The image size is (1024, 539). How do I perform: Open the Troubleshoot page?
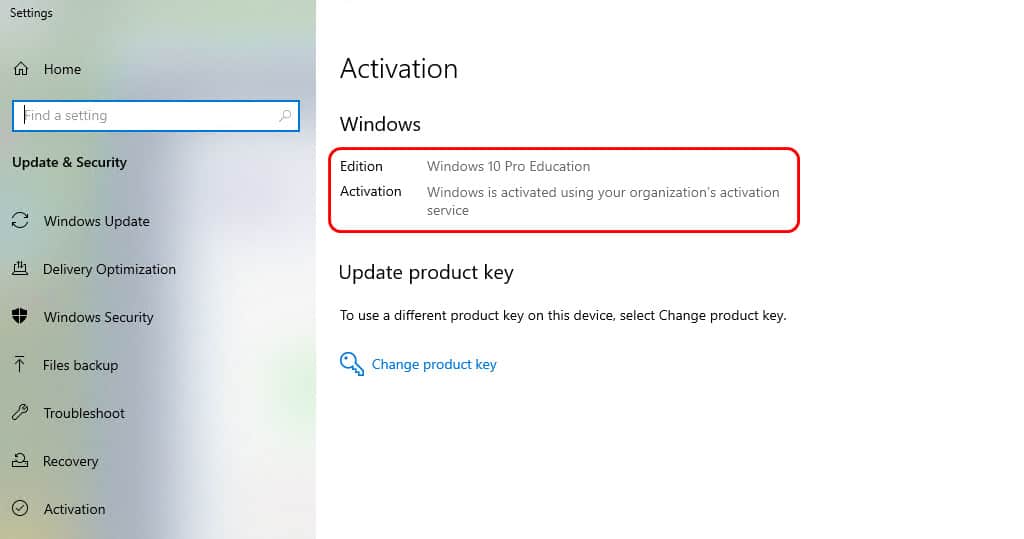click(84, 413)
